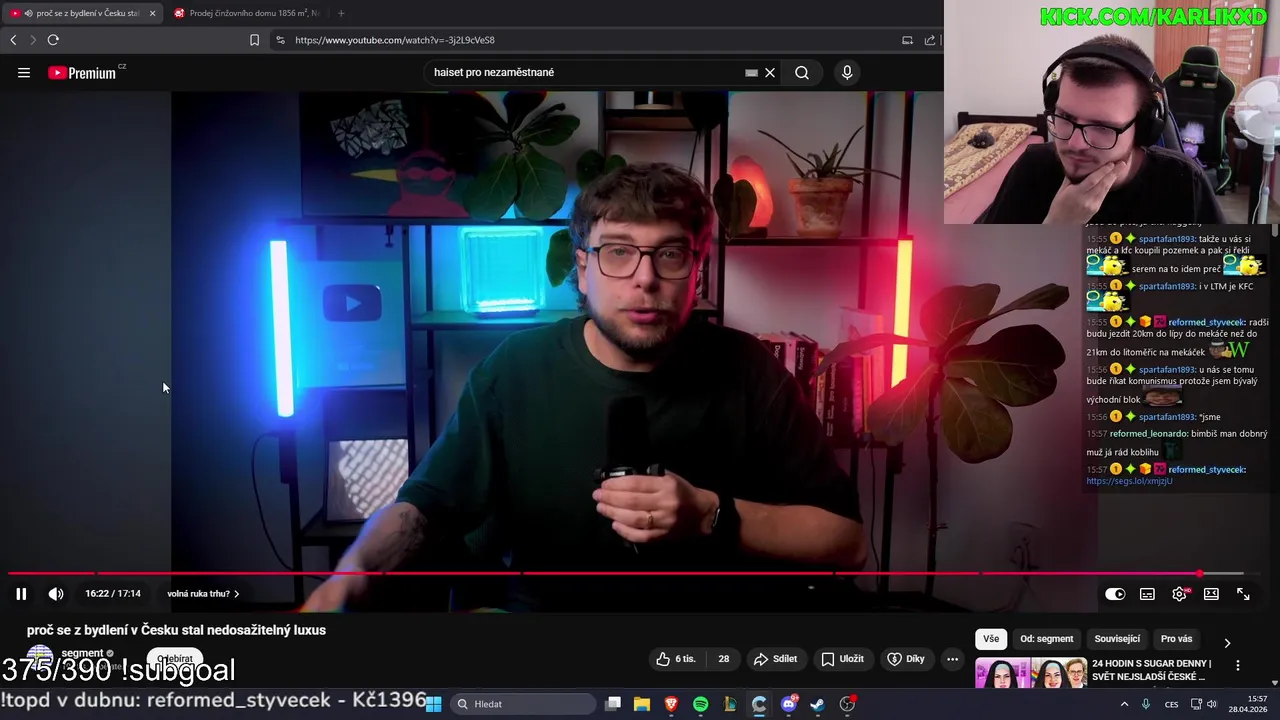This screenshot has width=1280, height=720.
Task: Select the Související filter chip
Action: pyautogui.click(x=1117, y=639)
